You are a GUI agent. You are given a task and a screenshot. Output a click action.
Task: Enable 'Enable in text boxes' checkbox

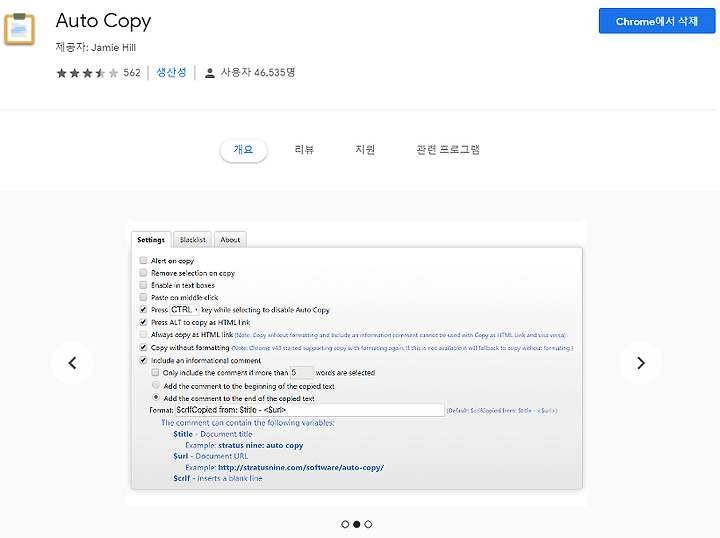pos(143,285)
